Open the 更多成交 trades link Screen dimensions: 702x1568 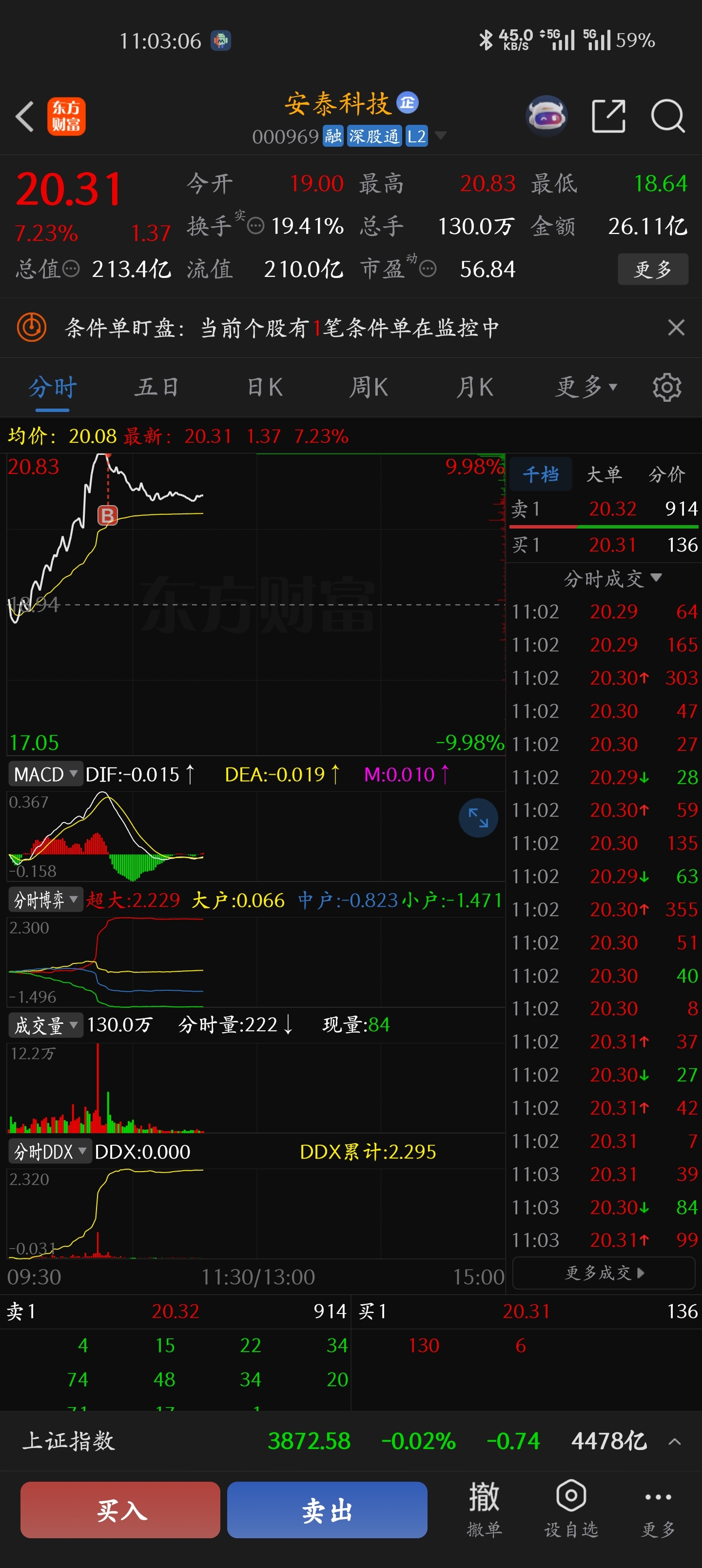[x=604, y=1273]
